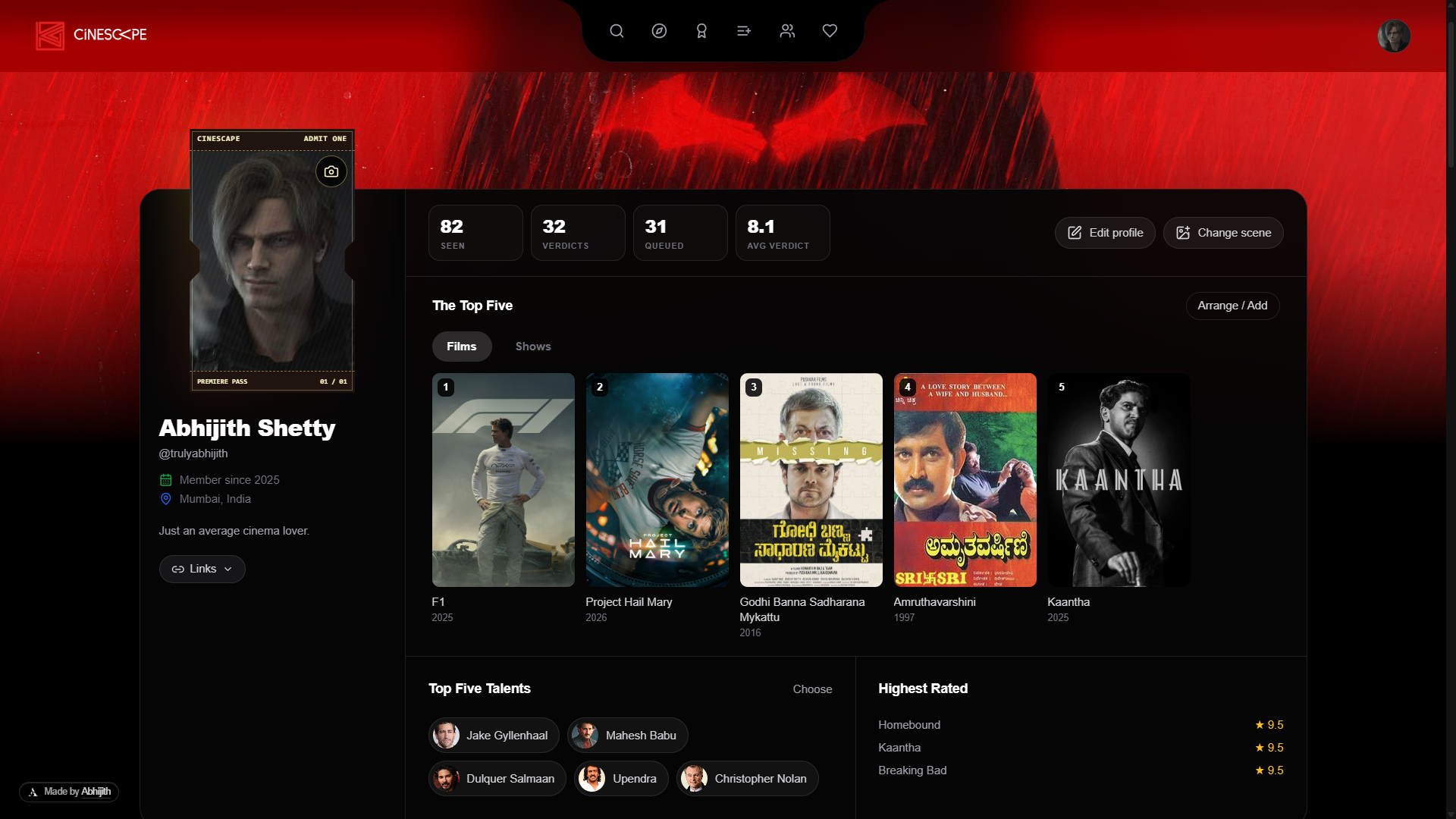
Task: Open the search icon in top navigation
Action: 617,31
